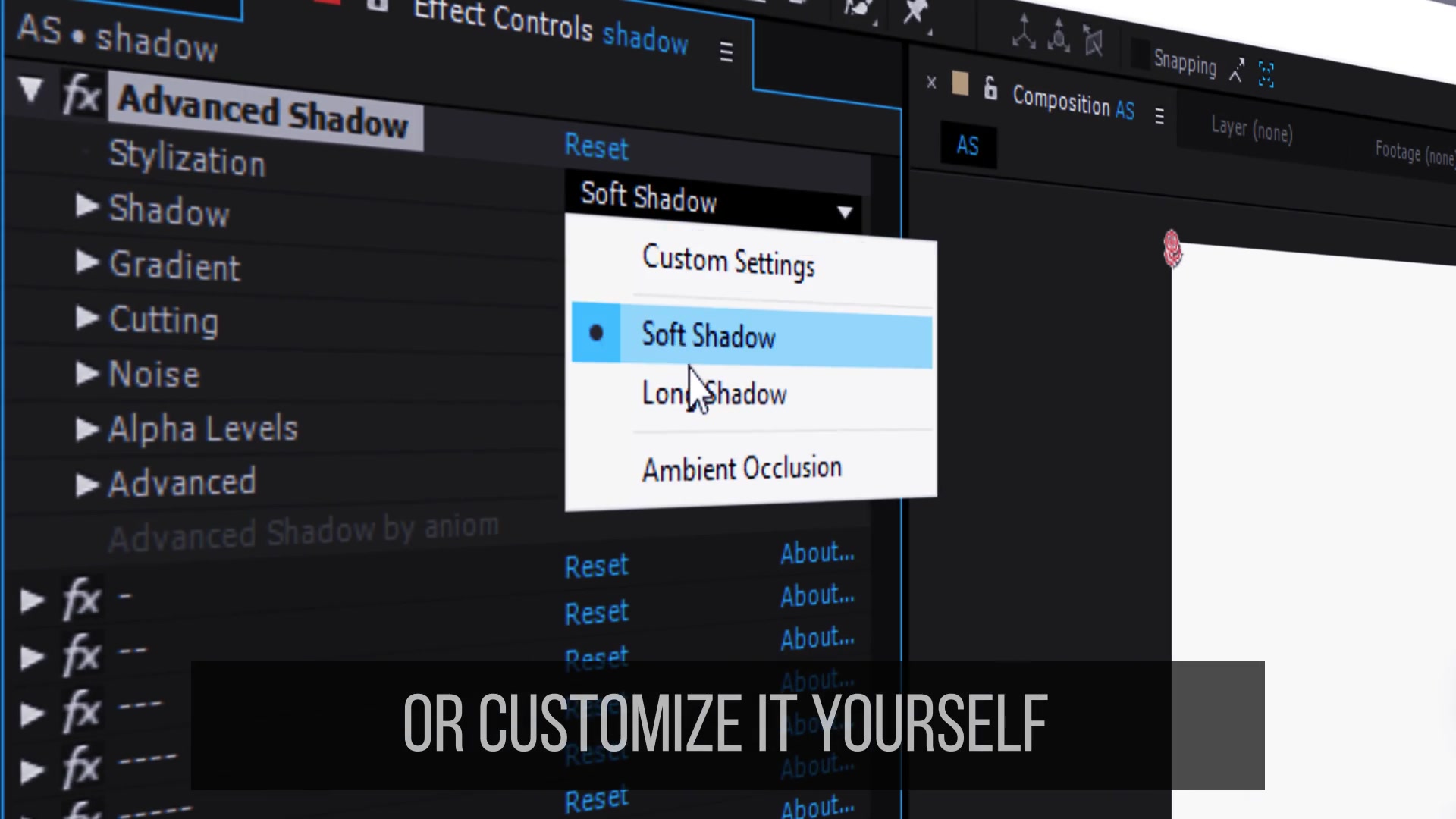Image resolution: width=1456 pixels, height=819 pixels.
Task: Open the Composition panel menu icon
Action: tap(1159, 116)
